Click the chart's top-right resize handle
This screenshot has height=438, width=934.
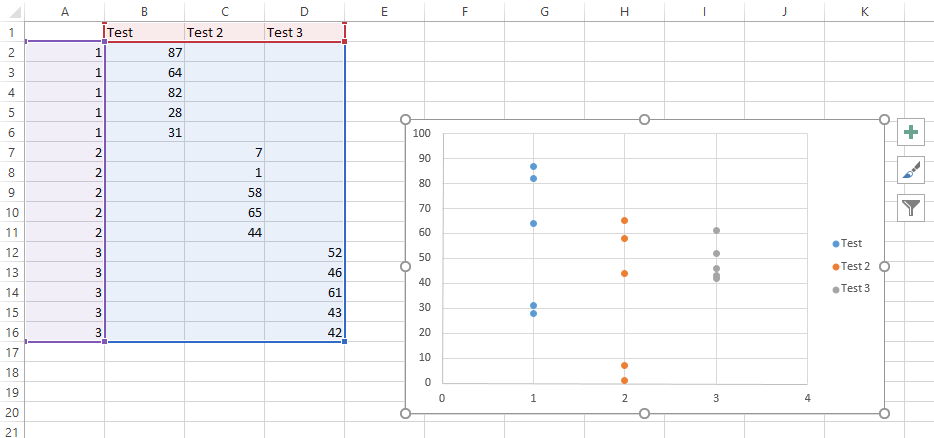(884, 120)
